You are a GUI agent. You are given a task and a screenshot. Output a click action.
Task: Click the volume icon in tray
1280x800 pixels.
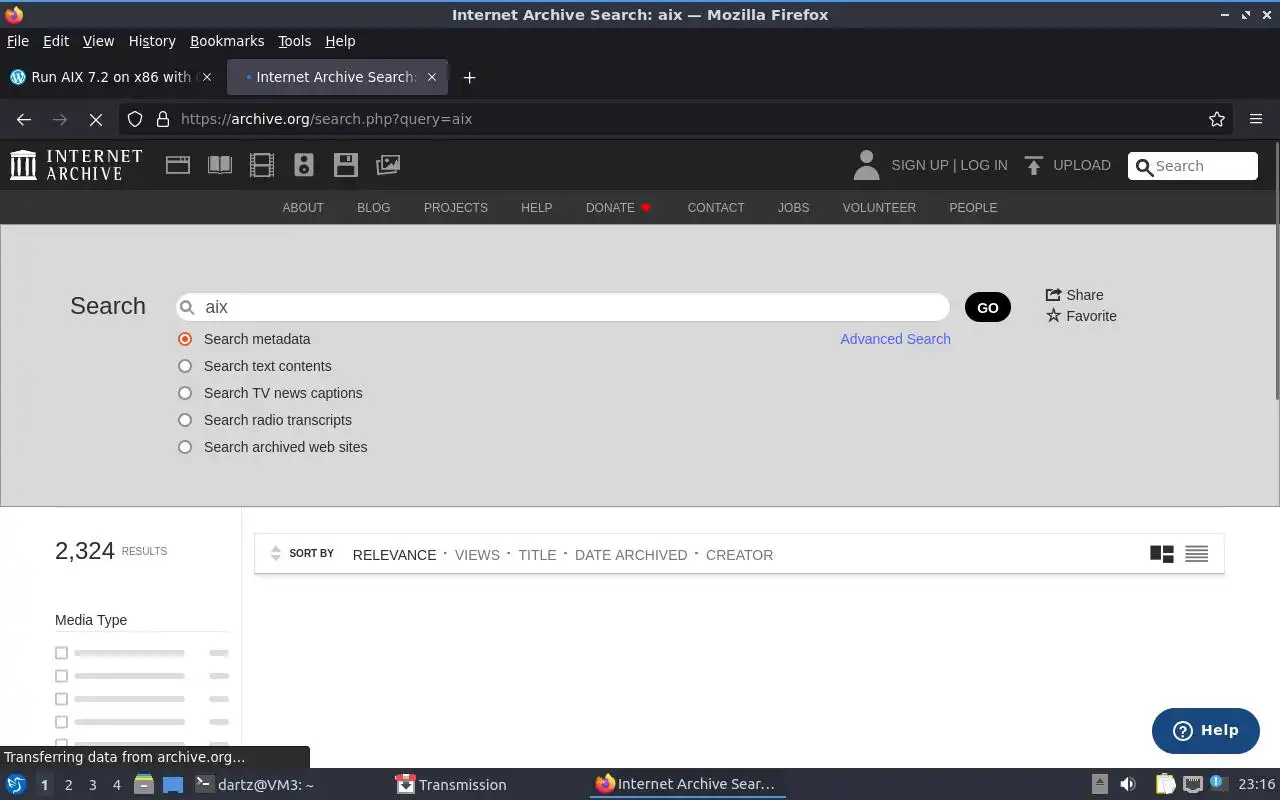pyautogui.click(x=1128, y=785)
